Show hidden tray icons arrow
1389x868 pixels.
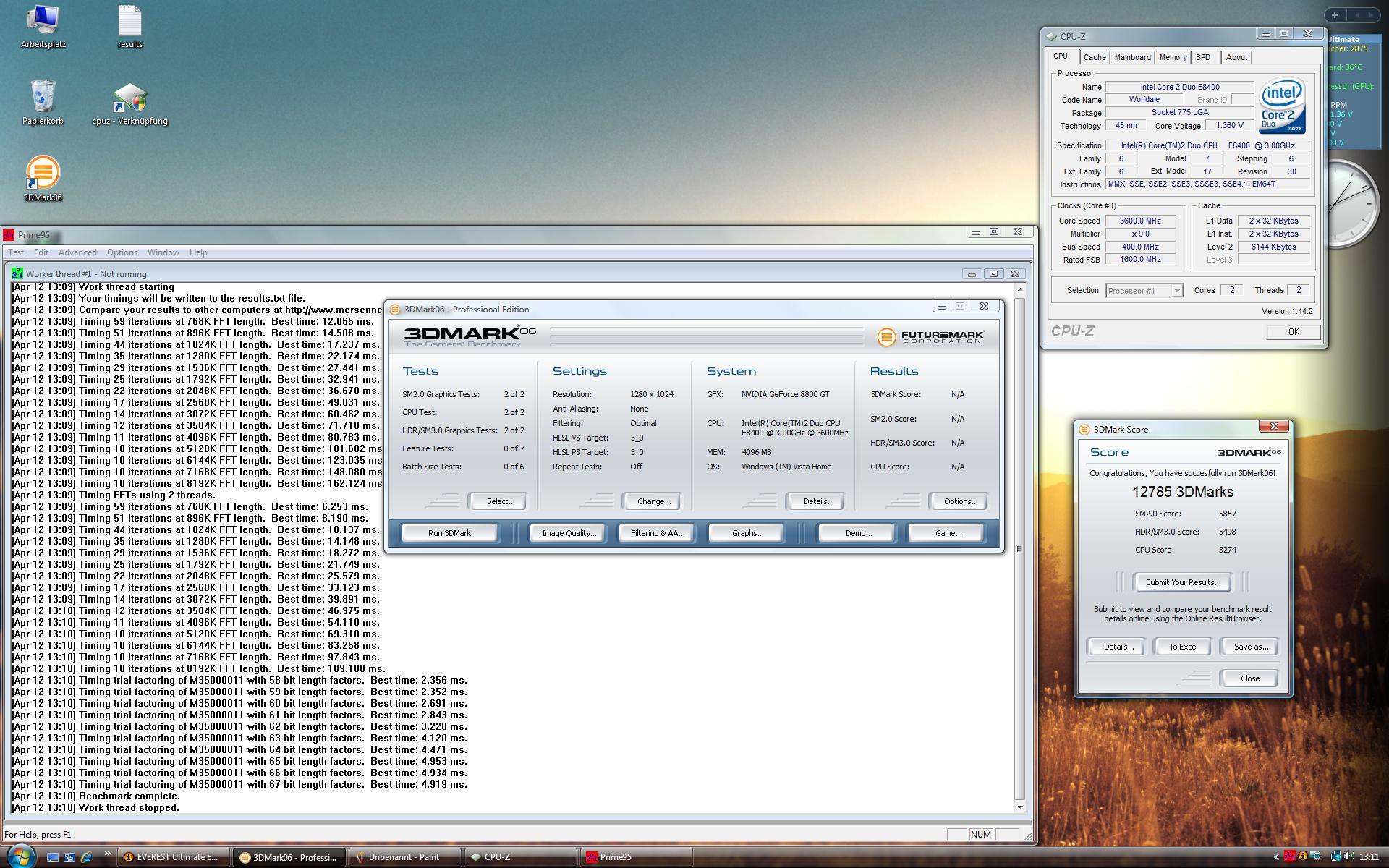1276,857
